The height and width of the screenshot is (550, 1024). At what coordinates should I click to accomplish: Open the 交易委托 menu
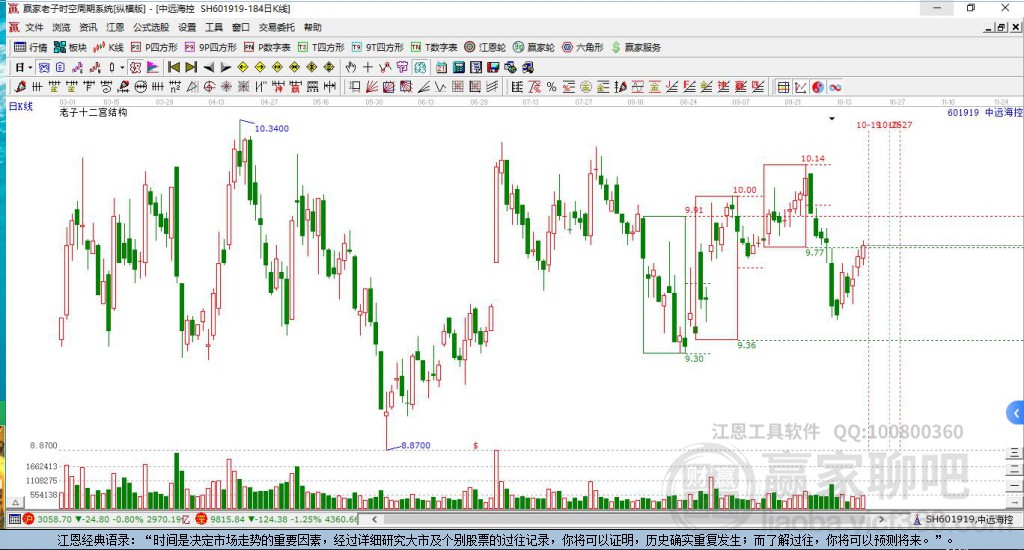[277, 27]
